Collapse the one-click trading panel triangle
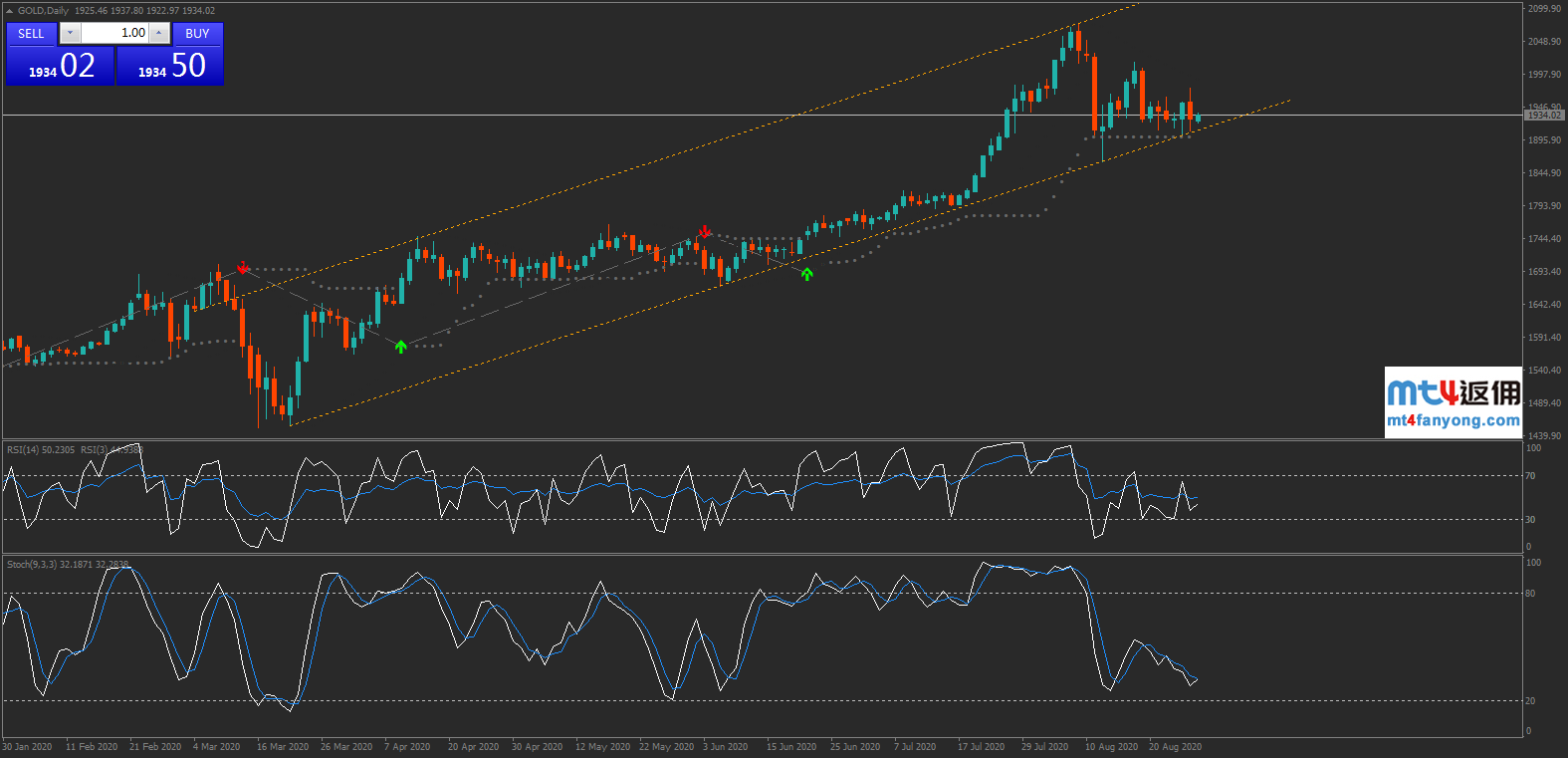Image resolution: width=1568 pixels, height=758 pixels. click(x=10, y=11)
